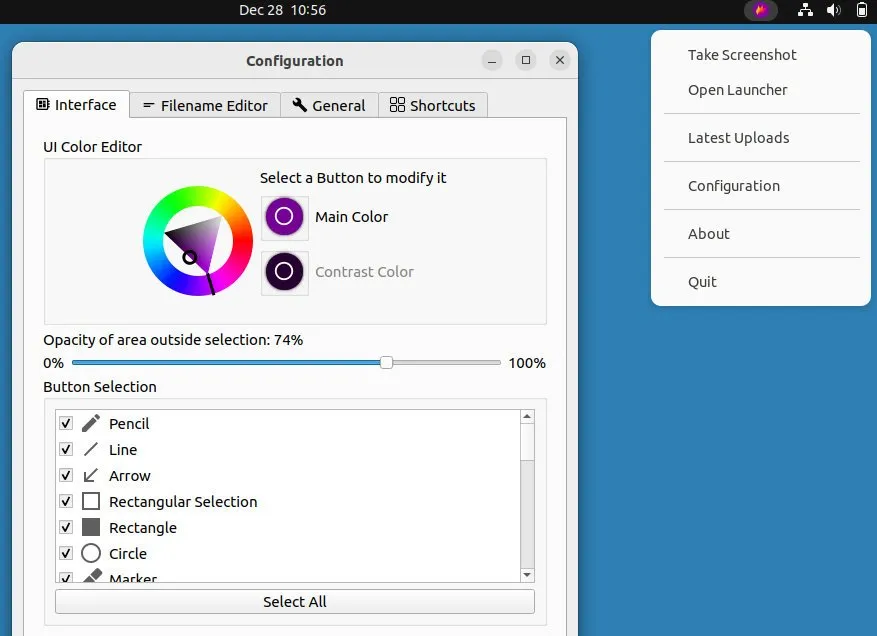Click the button list scrollbar up arrow
Image resolution: width=877 pixels, height=636 pixels.
[x=527, y=417]
